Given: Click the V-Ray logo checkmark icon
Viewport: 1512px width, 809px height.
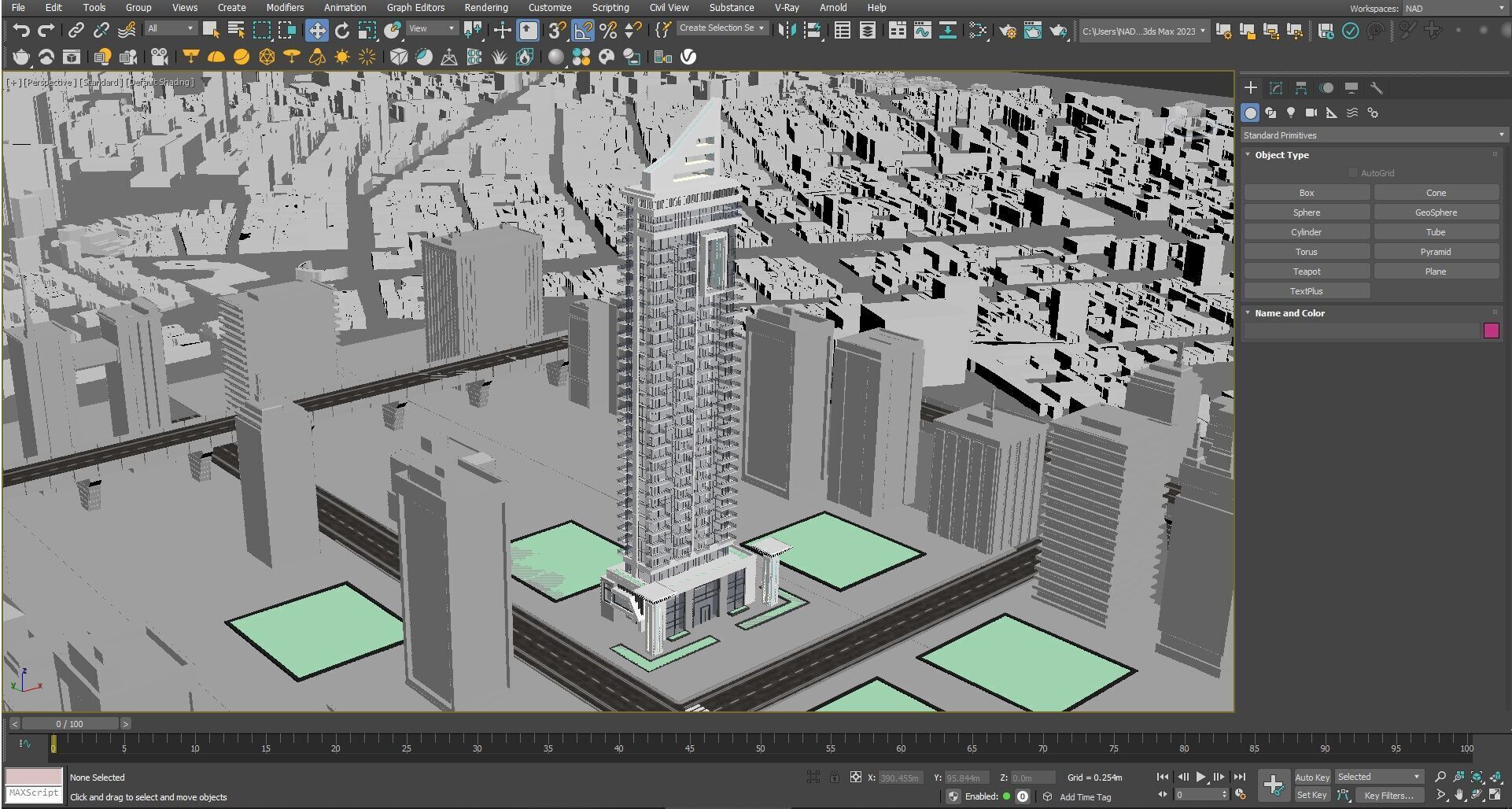Looking at the screenshot, I should click(688, 57).
